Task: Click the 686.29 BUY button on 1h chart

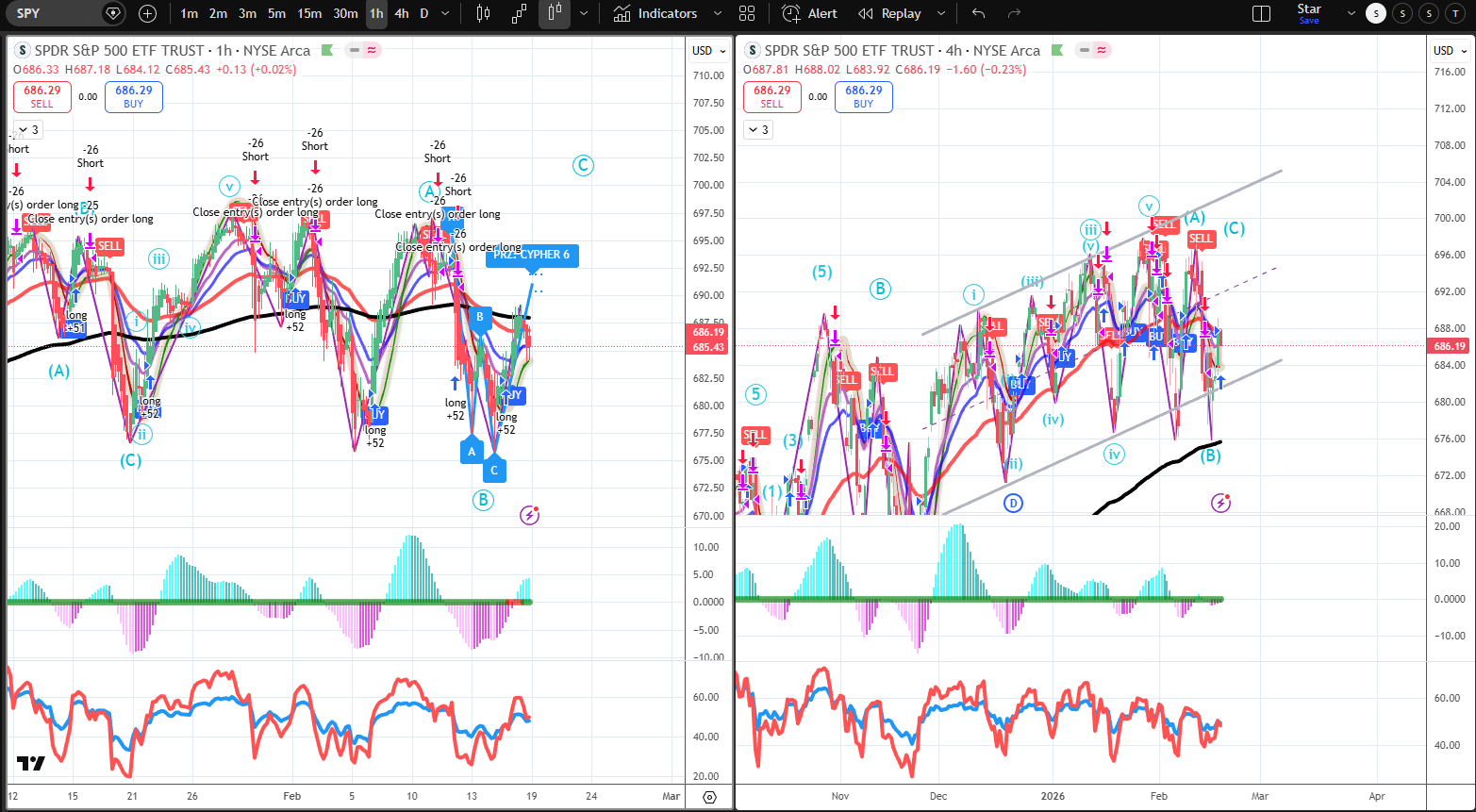Action: point(134,96)
